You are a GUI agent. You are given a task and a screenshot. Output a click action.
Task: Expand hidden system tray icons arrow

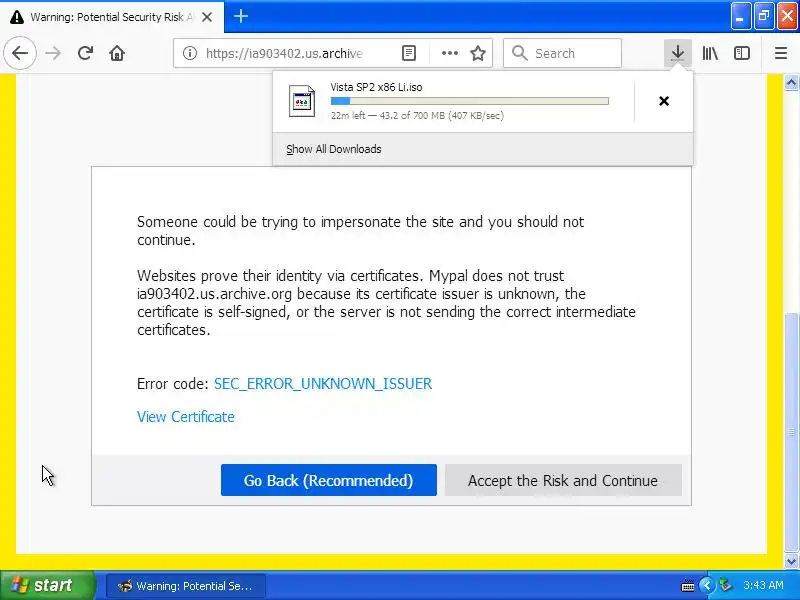[x=706, y=585]
